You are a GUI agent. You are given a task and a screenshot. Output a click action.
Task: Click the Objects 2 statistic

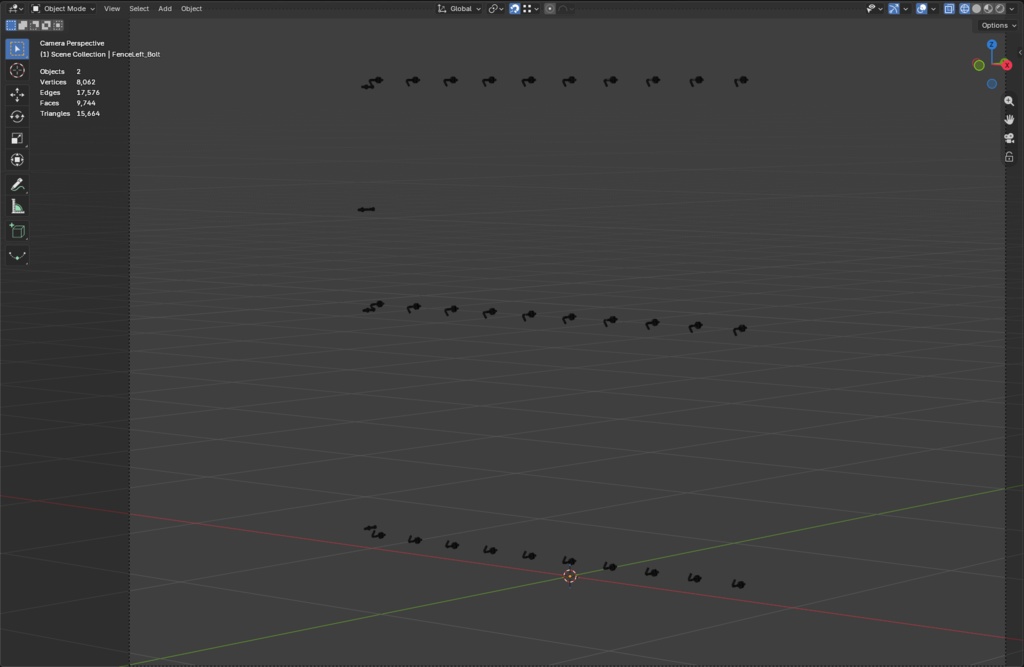(x=60, y=72)
